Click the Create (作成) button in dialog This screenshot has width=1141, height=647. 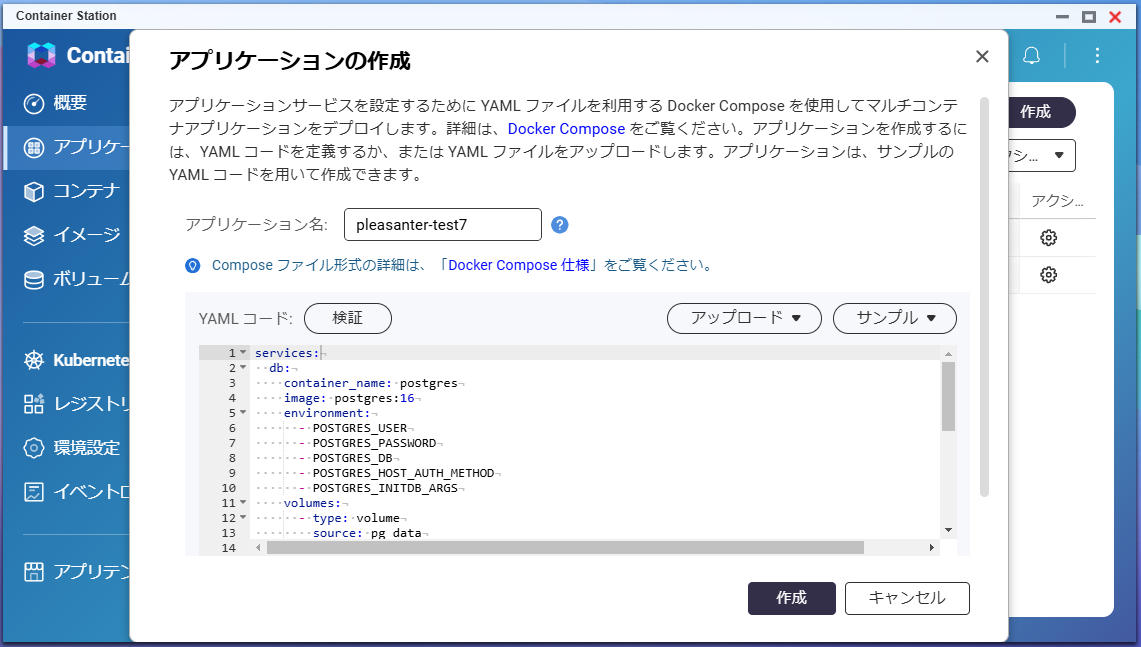[792, 598]
